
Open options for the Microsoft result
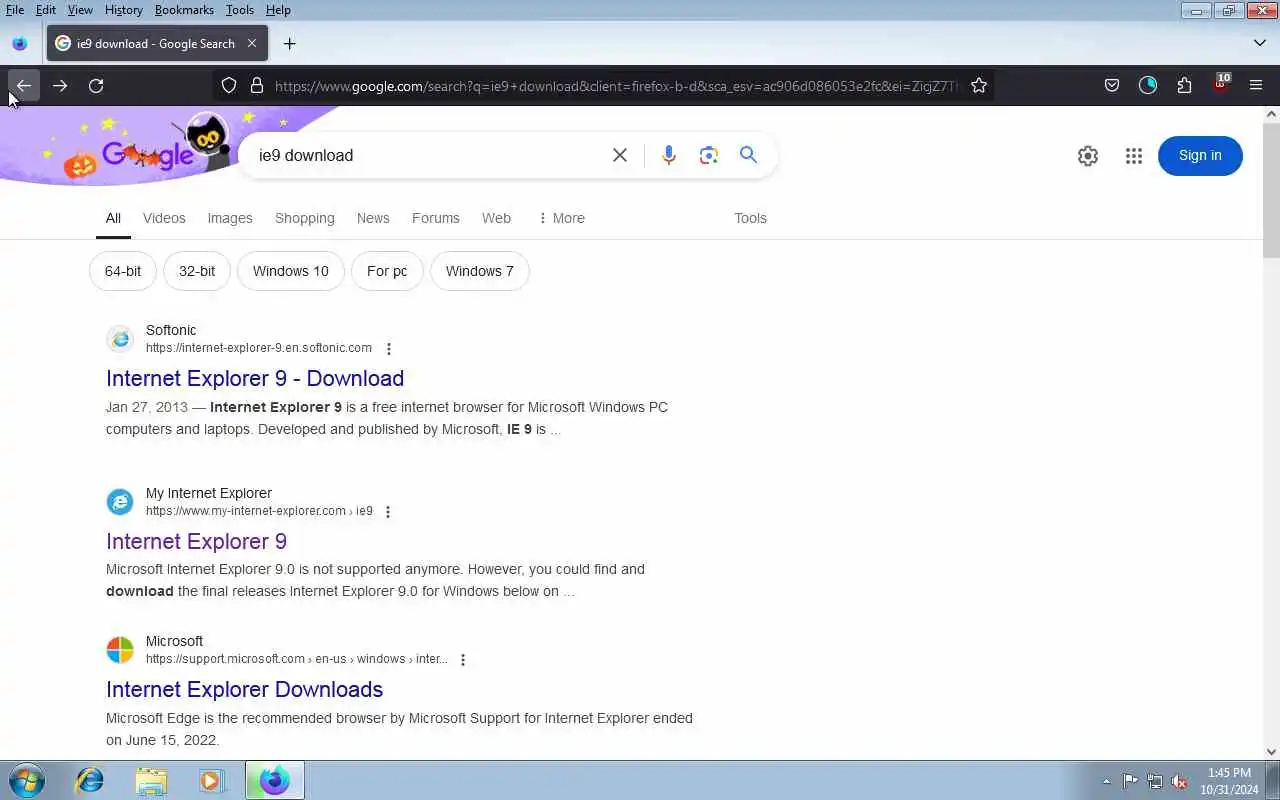point(463,660)
